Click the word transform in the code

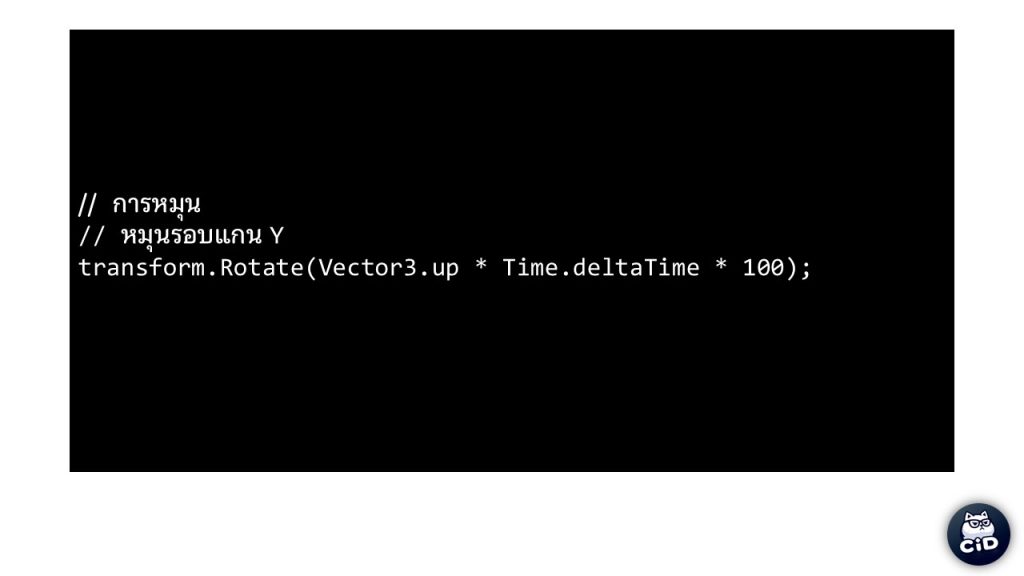pyautogui.click(x=142, y=268)
